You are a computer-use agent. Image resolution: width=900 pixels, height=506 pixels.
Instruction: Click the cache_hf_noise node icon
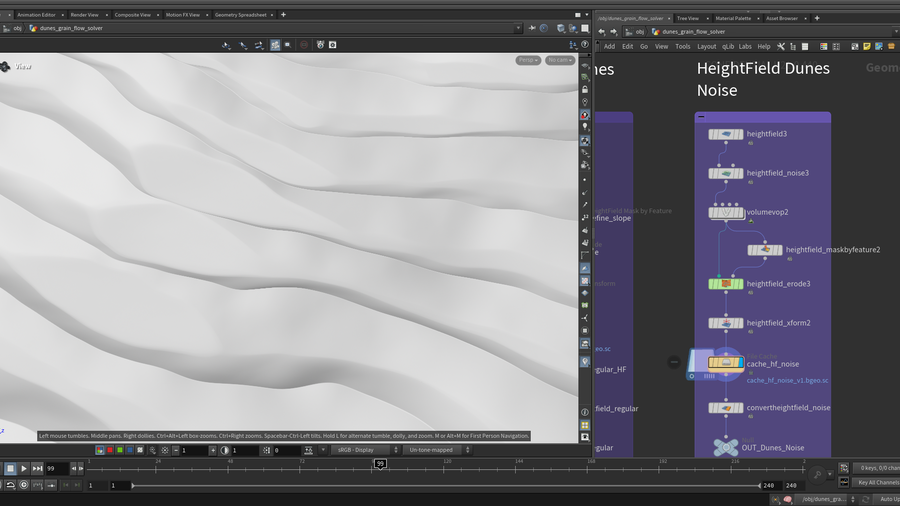725,363
